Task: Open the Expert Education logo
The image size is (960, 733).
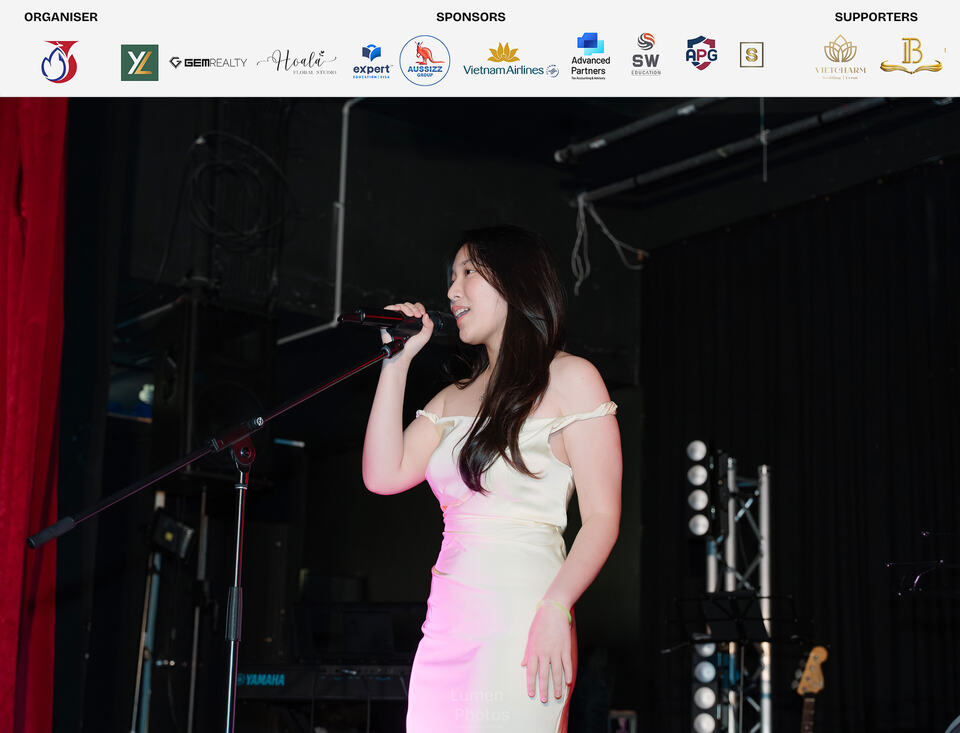Action: coord(372,62)
